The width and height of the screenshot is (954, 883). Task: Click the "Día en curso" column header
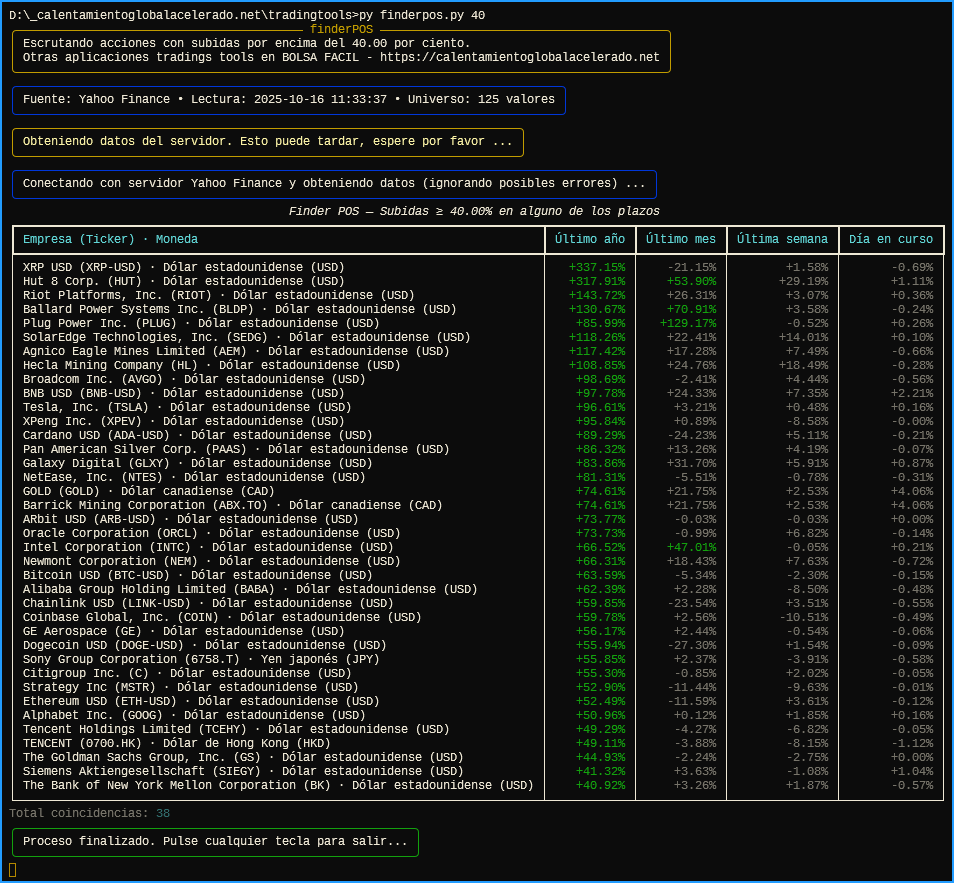tap(890, 239)
